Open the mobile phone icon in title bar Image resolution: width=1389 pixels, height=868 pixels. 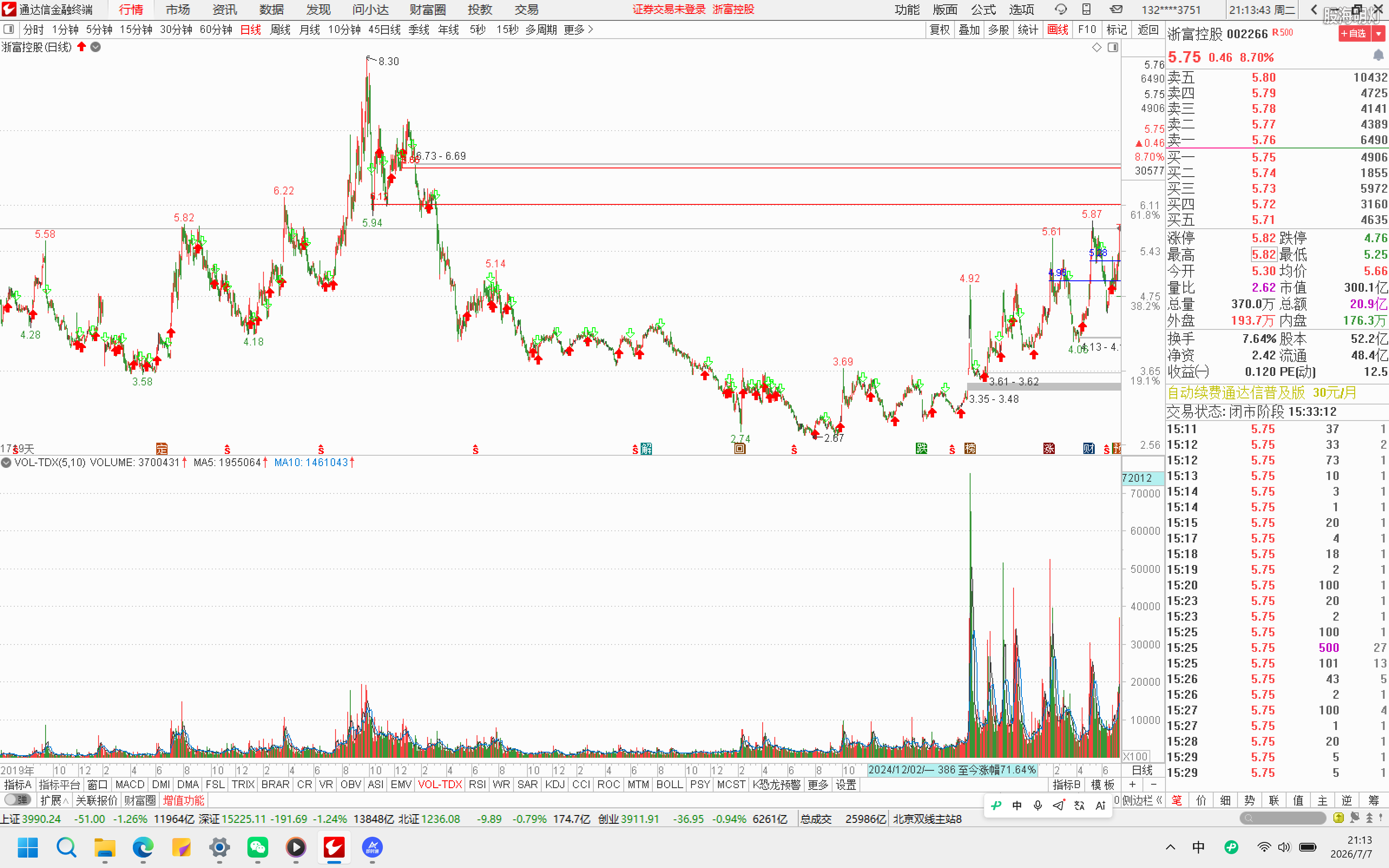click(1086, 9)
